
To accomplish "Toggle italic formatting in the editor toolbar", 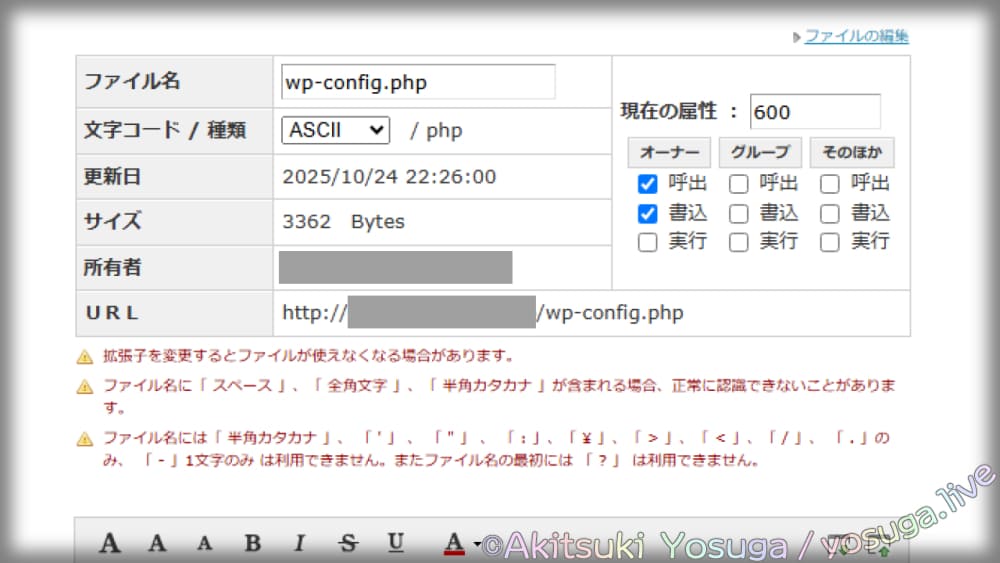I will click(299, 543).
